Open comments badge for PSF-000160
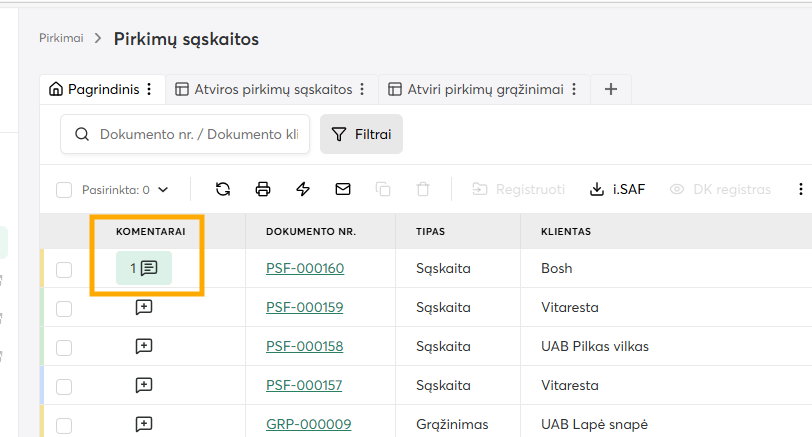The image size is (812, 437). click(144, 268)
